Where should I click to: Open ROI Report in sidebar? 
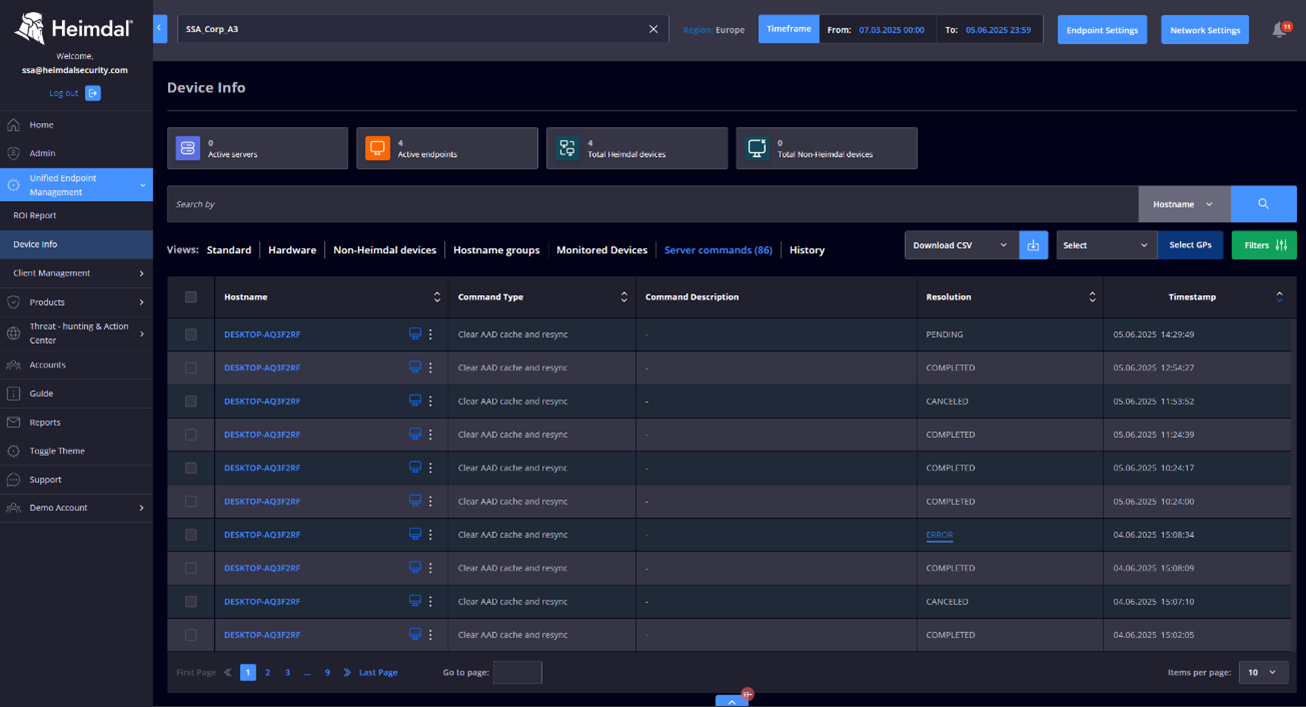click(x=35, y=215)
